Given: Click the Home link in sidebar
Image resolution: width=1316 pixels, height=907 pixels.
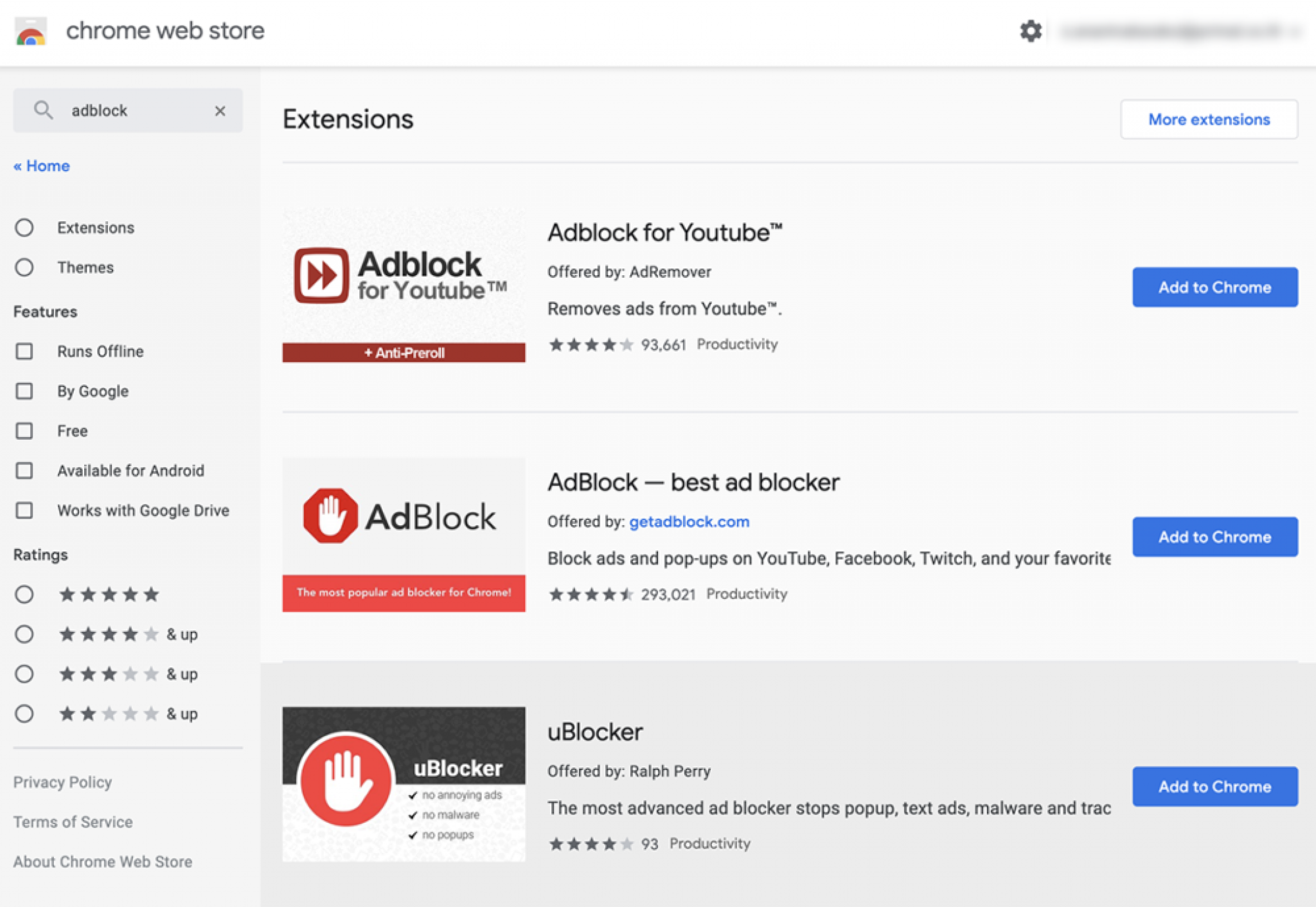Looking at the screenshot, I should tap(41, 166).
